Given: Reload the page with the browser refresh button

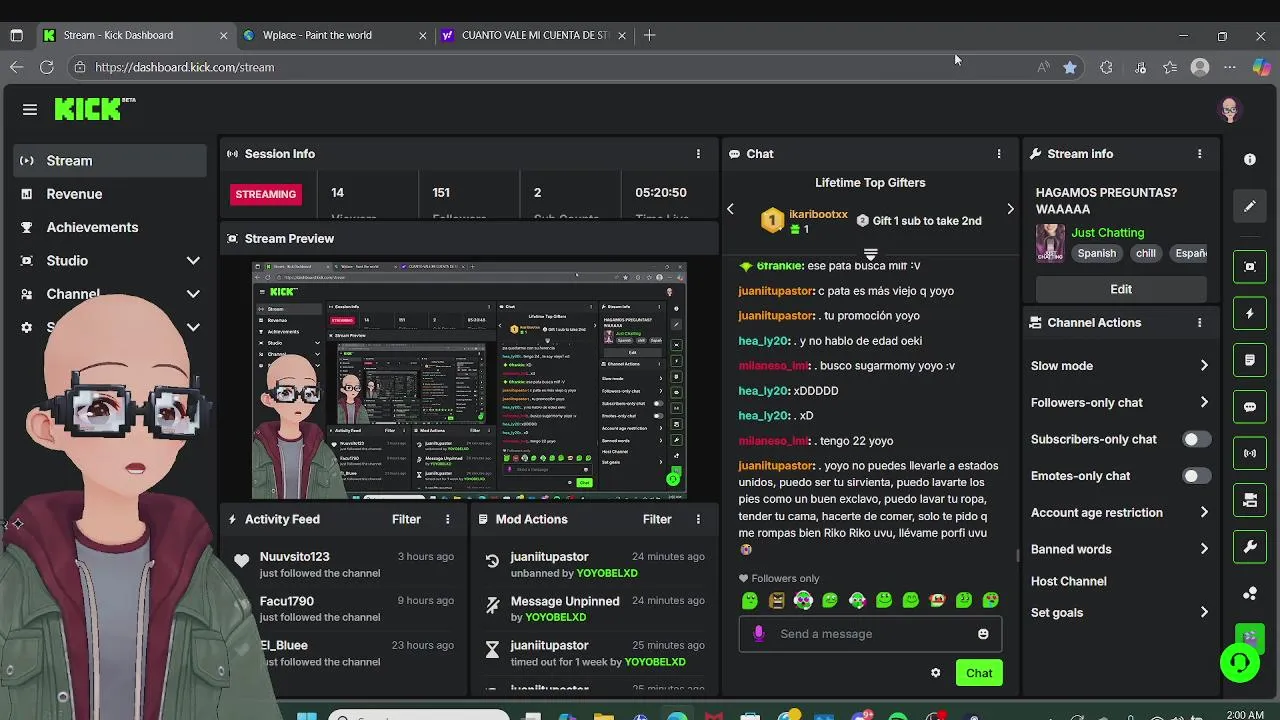Looking at the screenshot, I should (x=47, y=67).
